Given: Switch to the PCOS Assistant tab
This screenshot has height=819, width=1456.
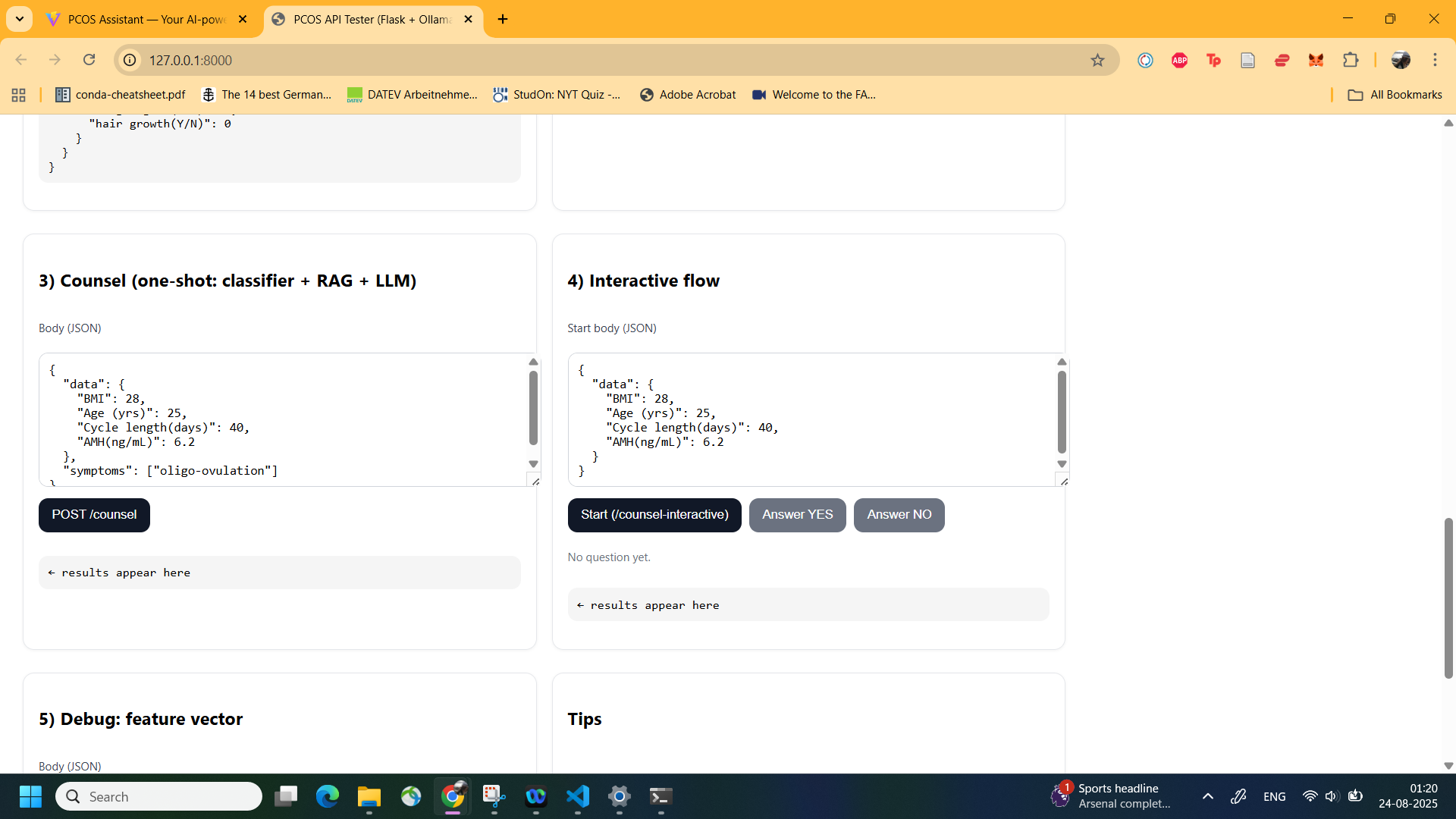Looking at the screenshot, I should pyautogui.click(x=146, y=19).
